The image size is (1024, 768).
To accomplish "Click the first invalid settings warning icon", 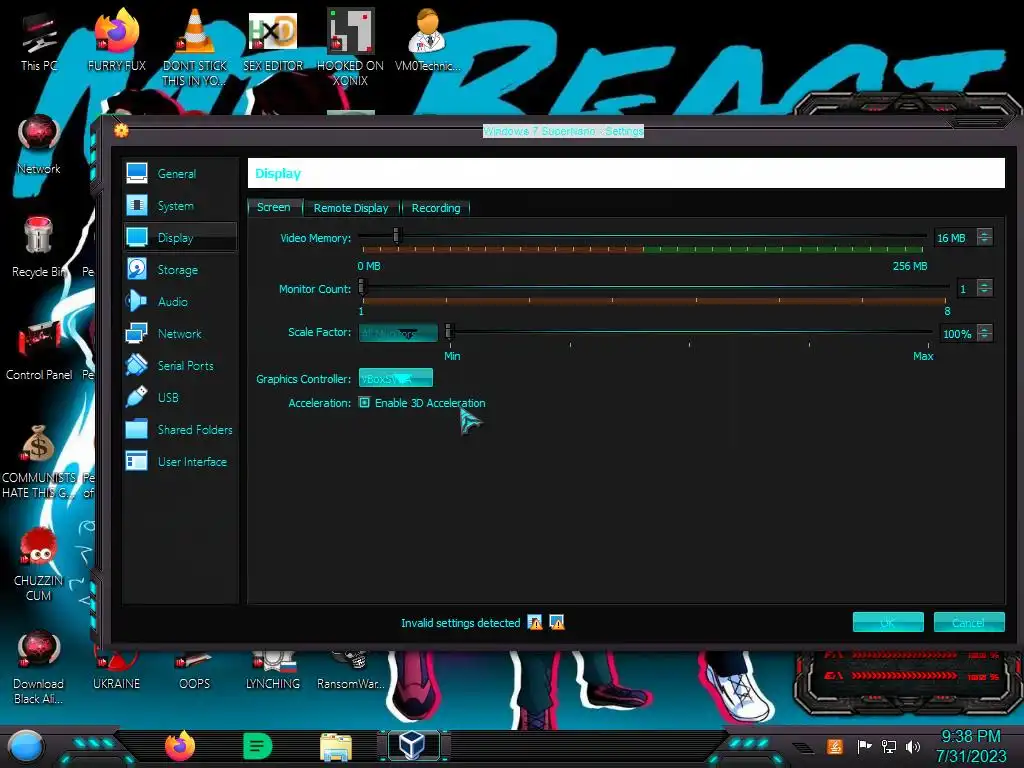I will [535, 622].
